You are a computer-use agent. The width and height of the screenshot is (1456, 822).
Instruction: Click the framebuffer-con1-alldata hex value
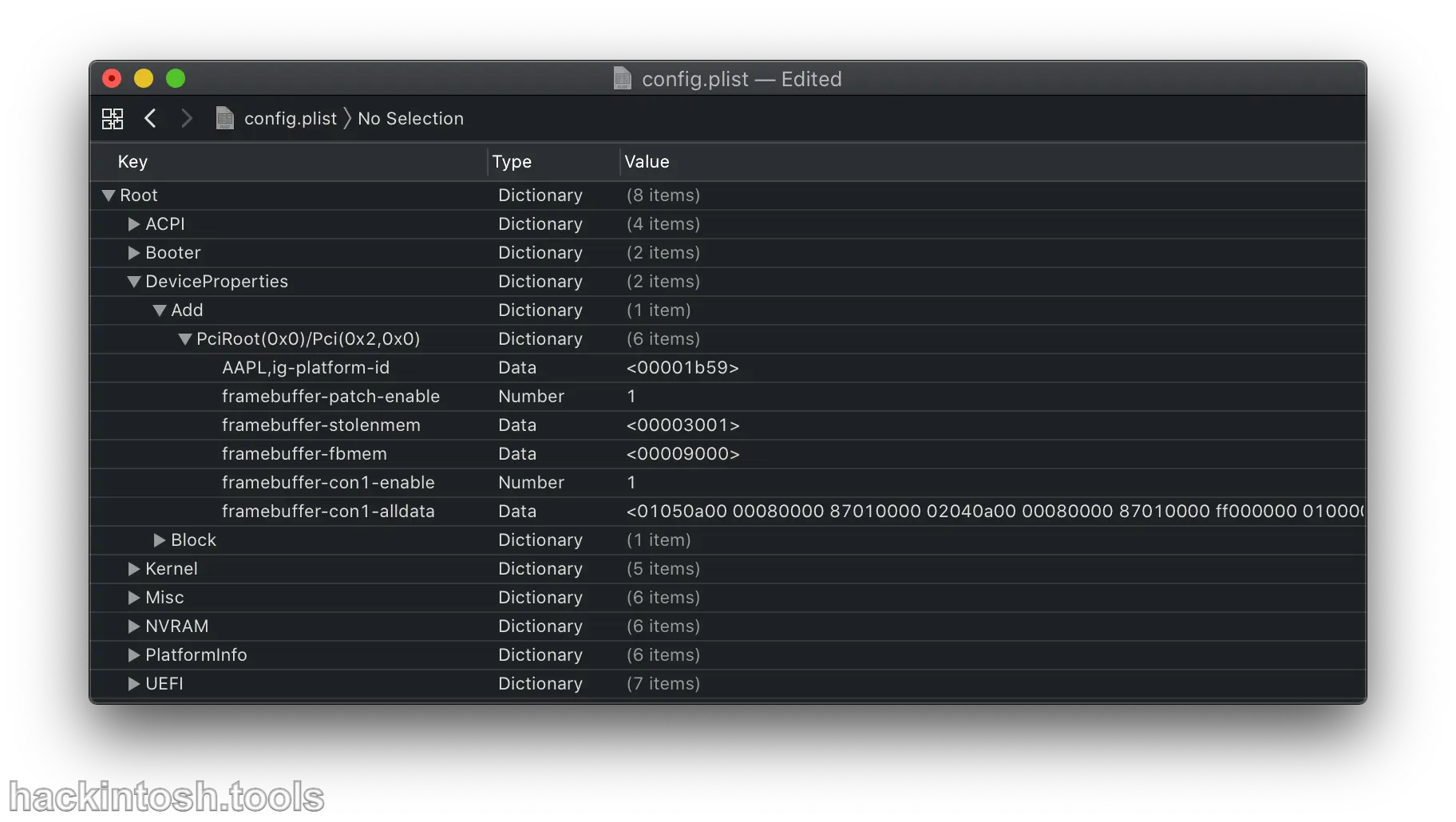coord(995,512)
